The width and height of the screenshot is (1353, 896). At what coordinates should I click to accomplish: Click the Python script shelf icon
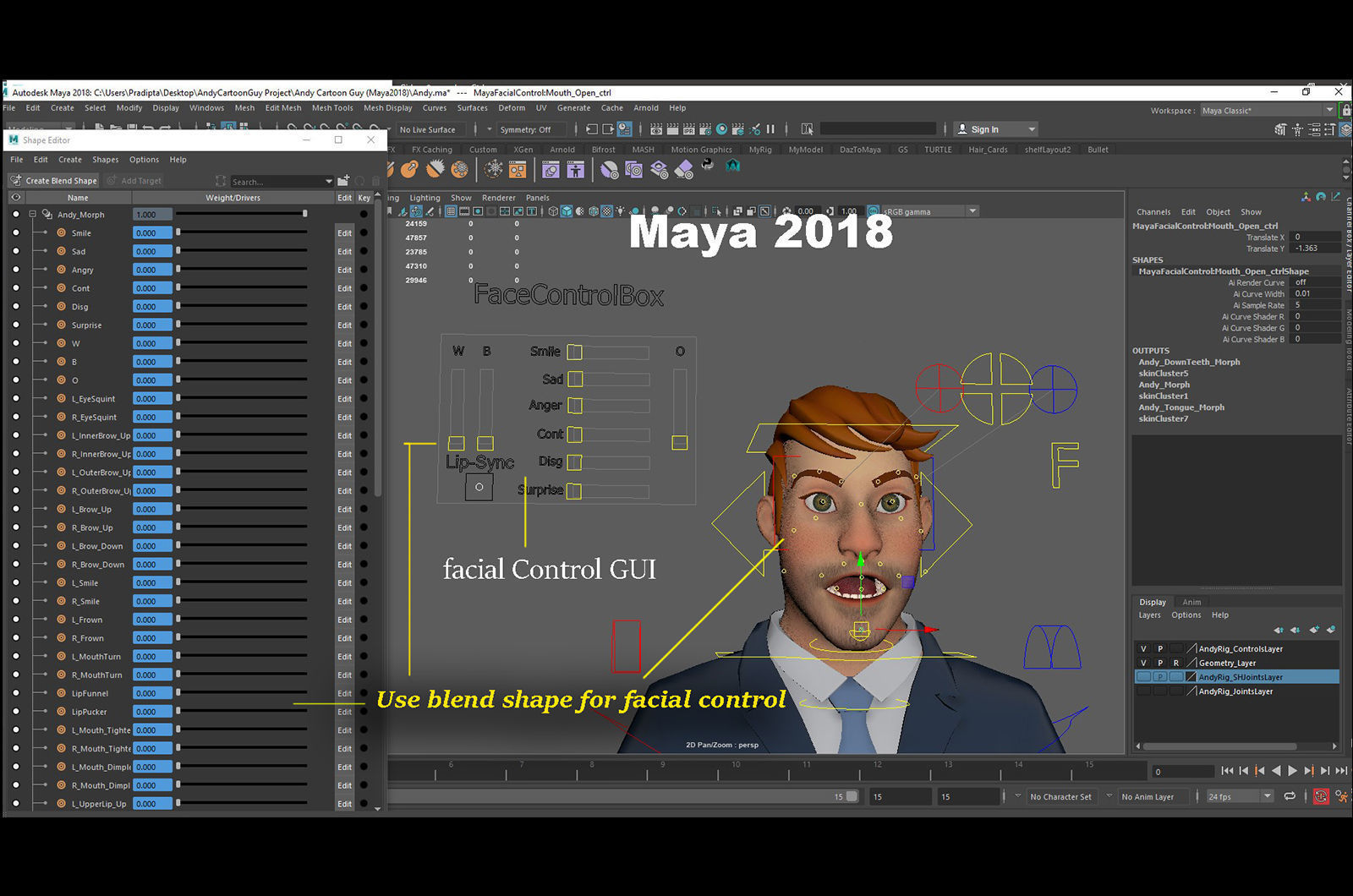[708, 164]
